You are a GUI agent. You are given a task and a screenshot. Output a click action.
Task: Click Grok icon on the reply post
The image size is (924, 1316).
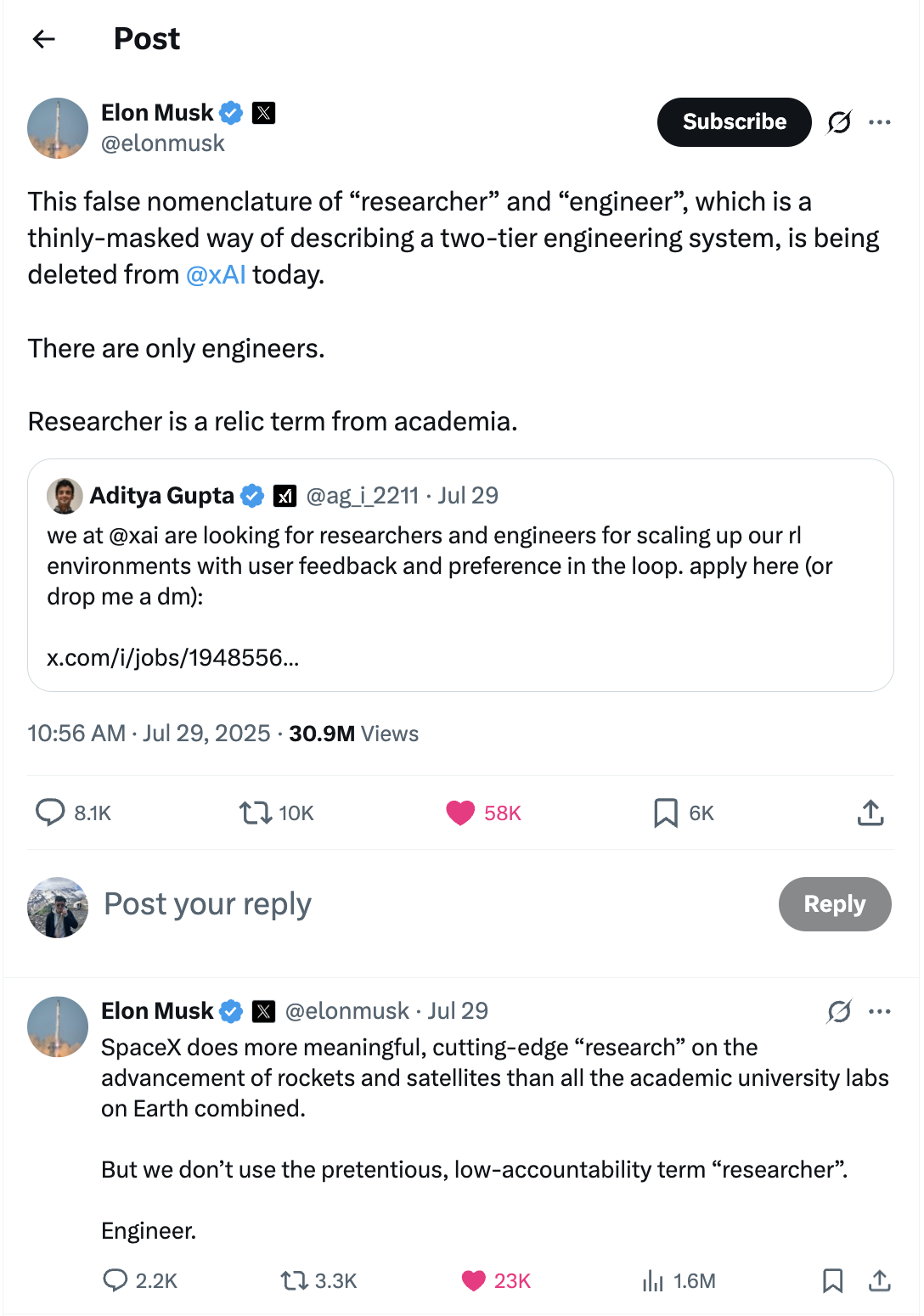pyautogui.click(x=839, y=1011)
